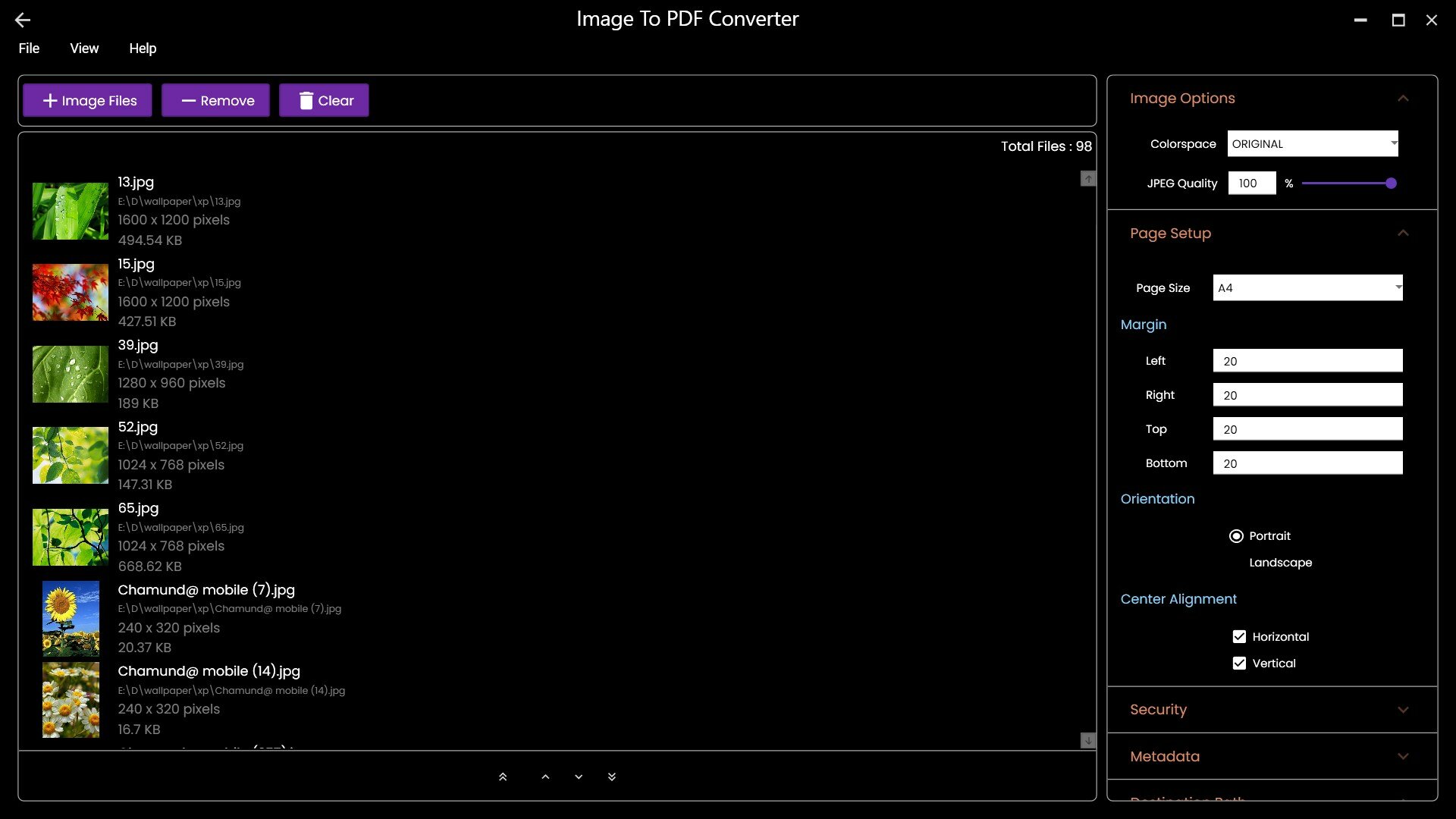Open the Help menu
Image resolution: width=1456 pixels, height=819 pixels.
point(143,49)
